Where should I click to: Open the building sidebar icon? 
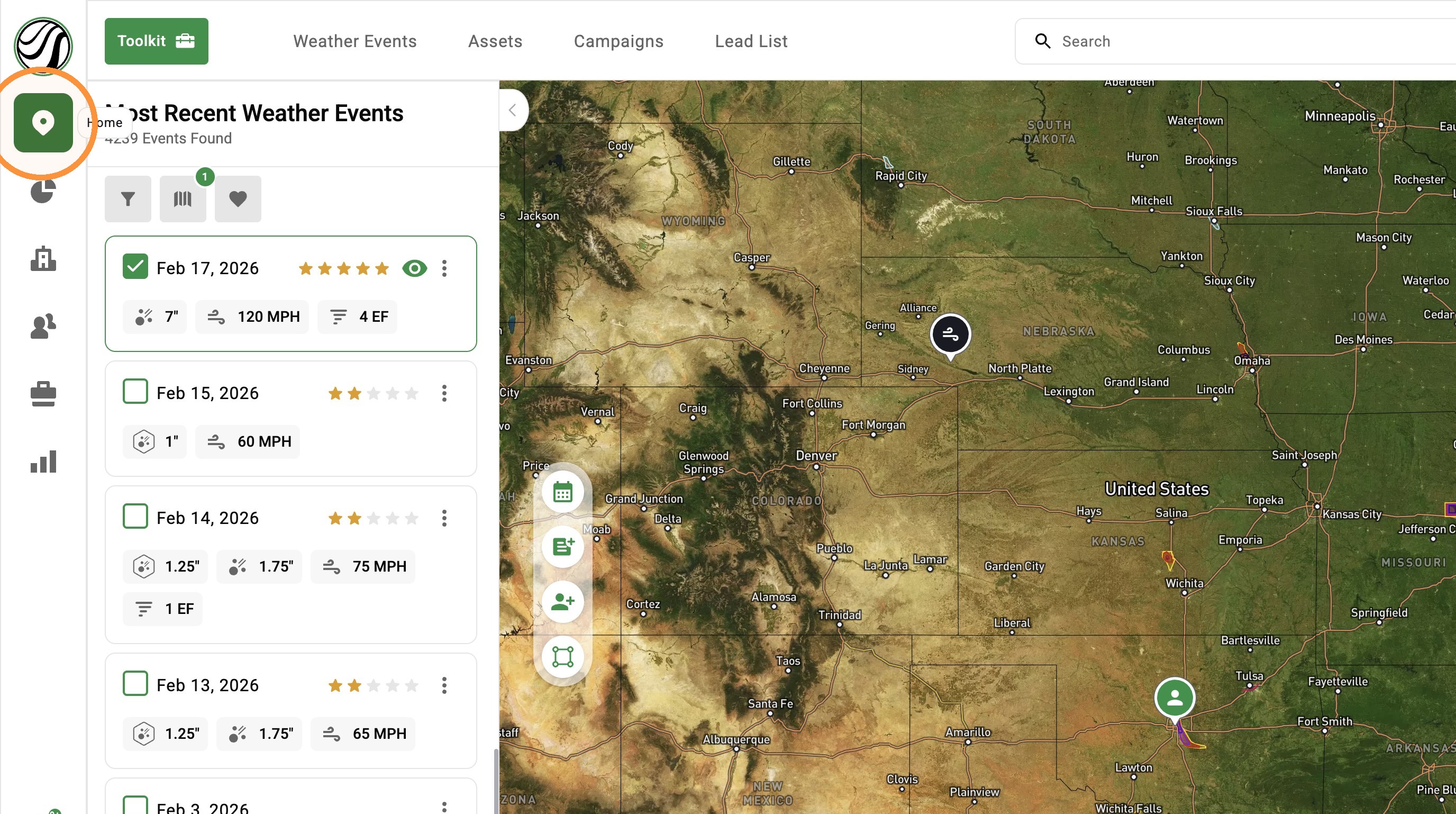point(43,259)
